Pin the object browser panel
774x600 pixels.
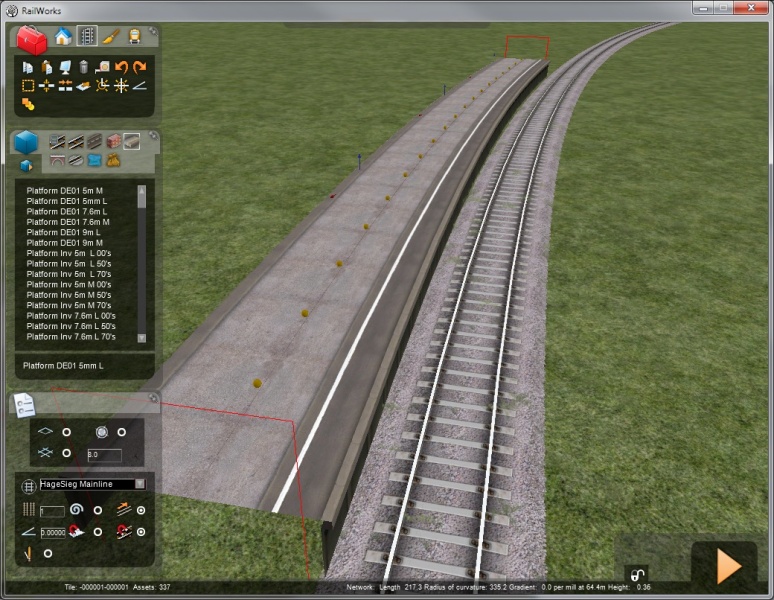pyautogui.click(x=154, y=135)
